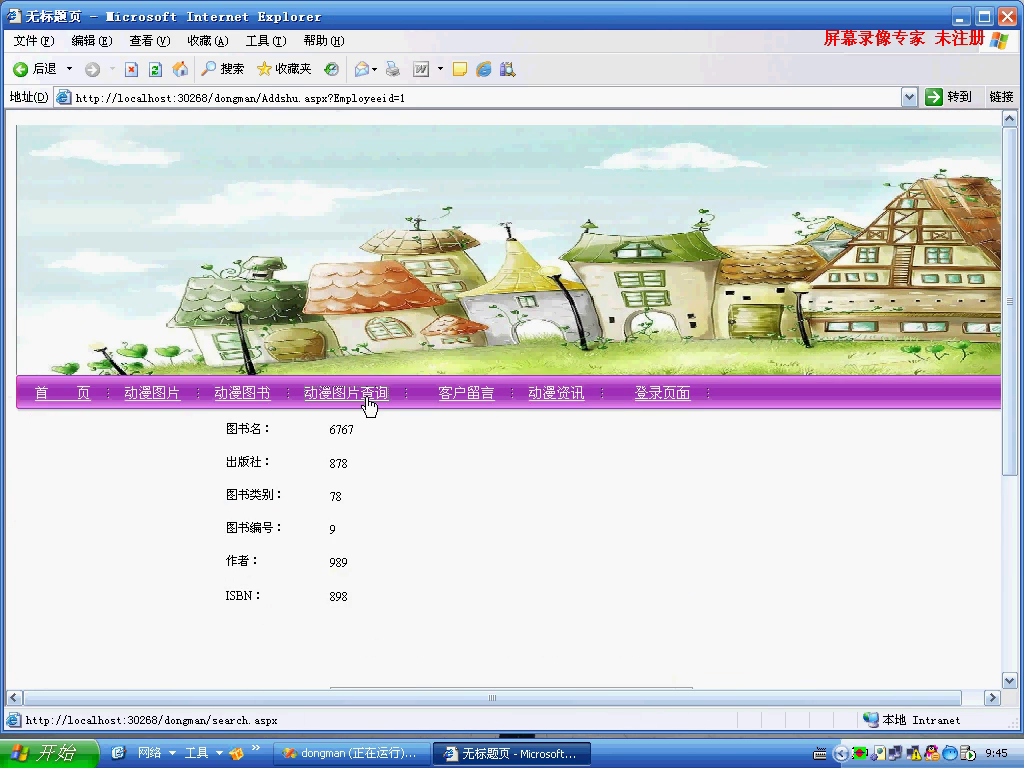This screenshot has width=1024, height=768.
Task: Click the cartoon houses banner image
Action: click(508, 249)
